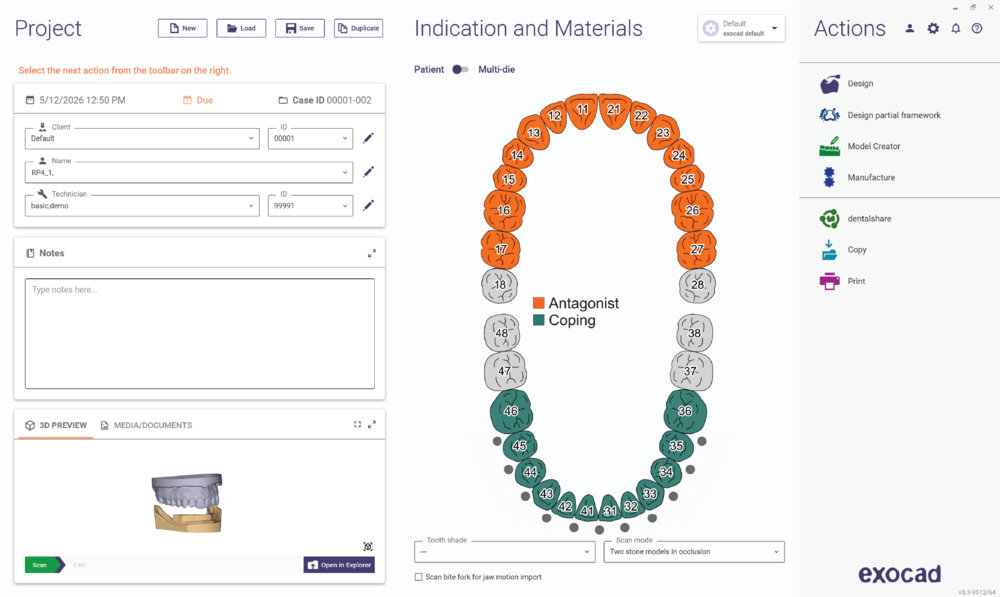Select tooth 38 in the chart
Screen dimensions: 1000x597
tap(694, 332)
